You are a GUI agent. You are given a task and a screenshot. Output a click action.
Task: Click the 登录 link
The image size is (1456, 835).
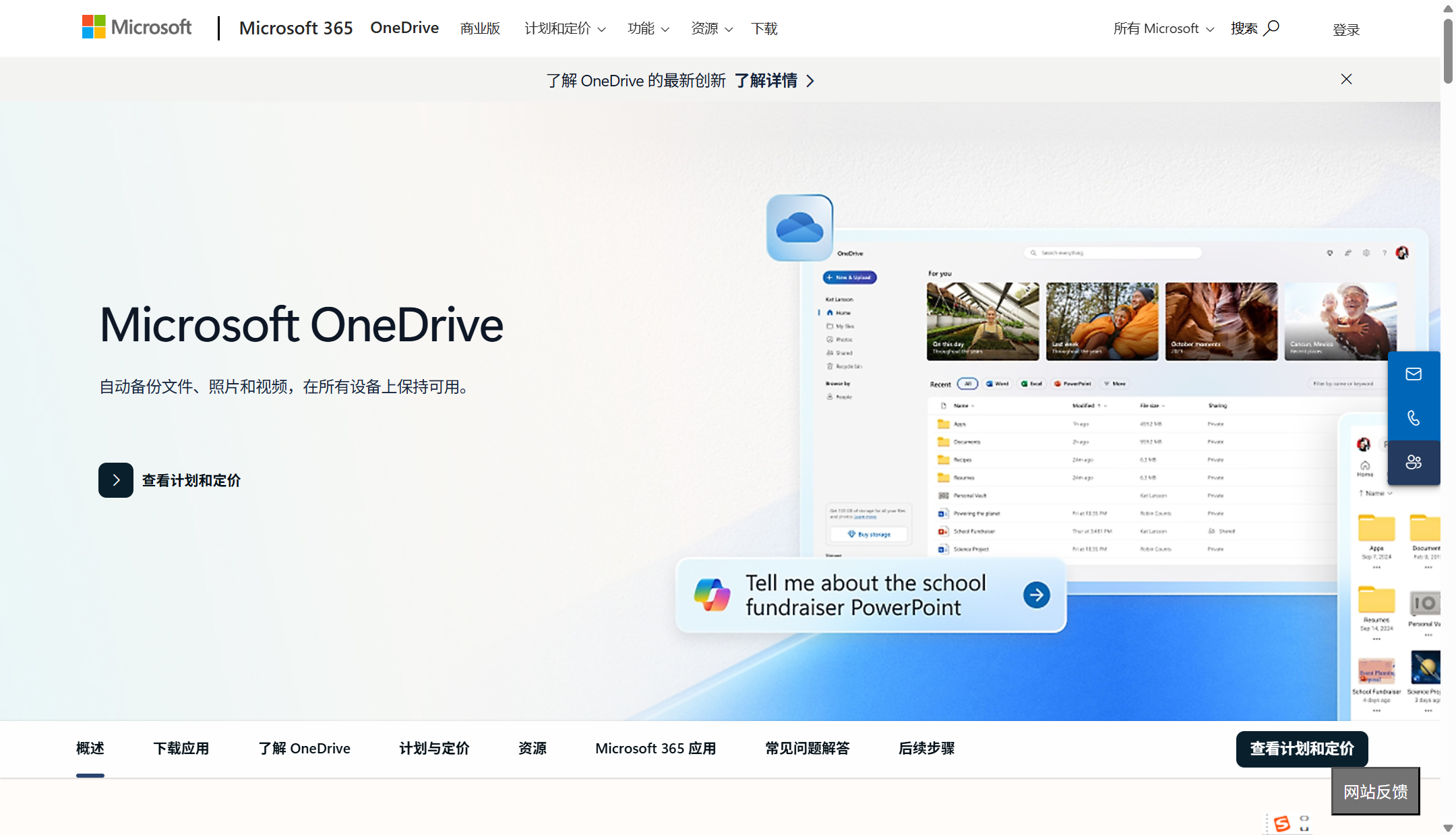(x=1345, y=28)
